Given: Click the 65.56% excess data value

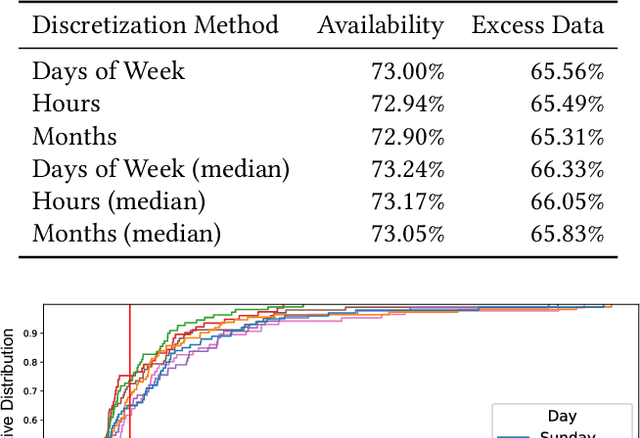Looking at the screenshot, I should click(568, 71).
